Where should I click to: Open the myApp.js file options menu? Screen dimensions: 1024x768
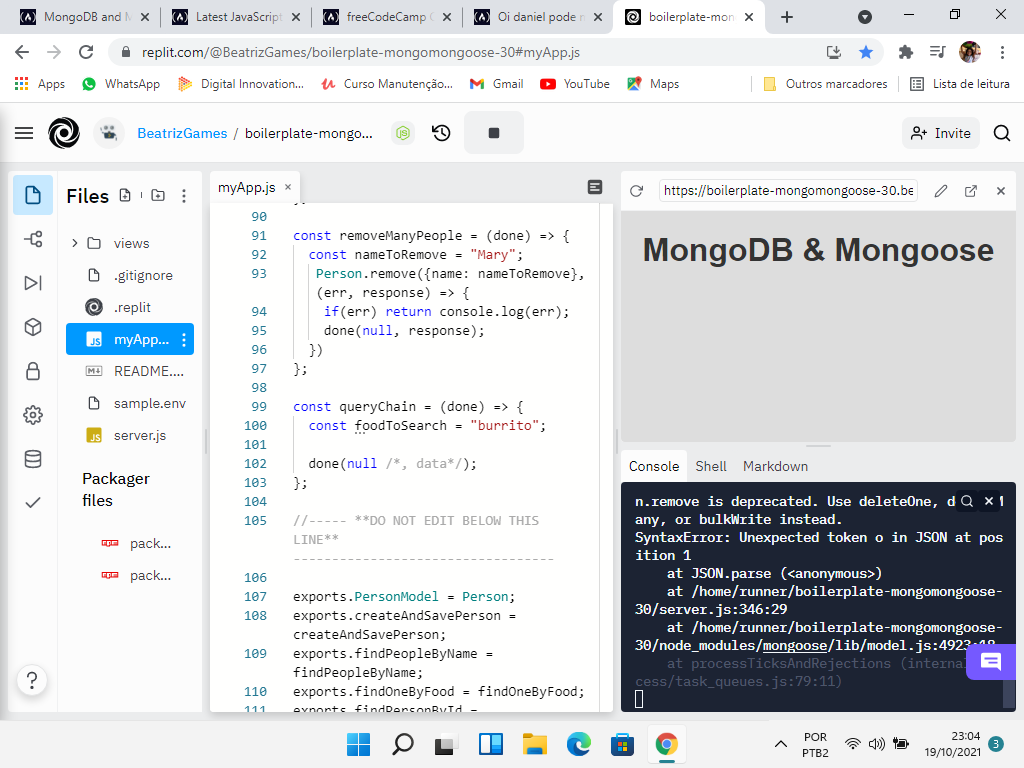click(185, 339)
